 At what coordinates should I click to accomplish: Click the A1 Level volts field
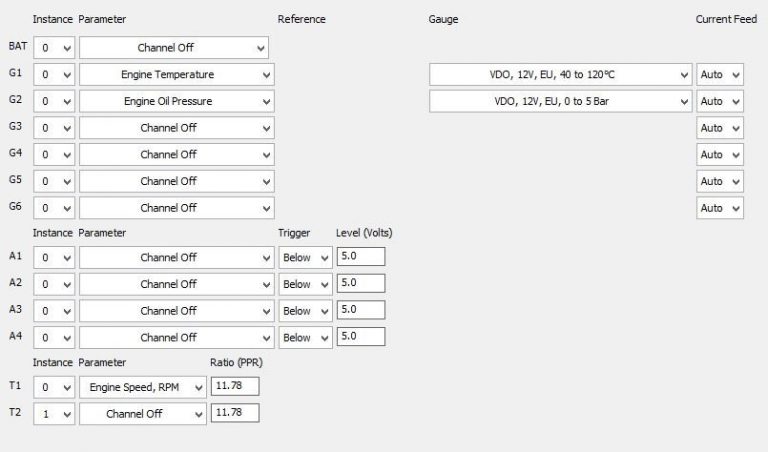click(361, 257)
